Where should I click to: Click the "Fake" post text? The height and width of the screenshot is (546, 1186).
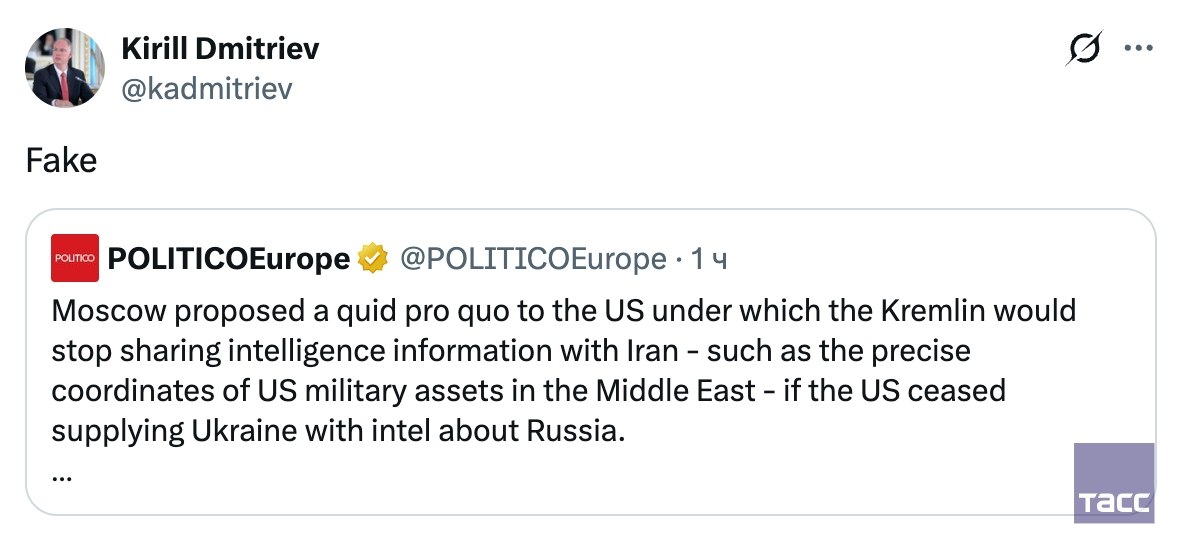tap(62, 160)
